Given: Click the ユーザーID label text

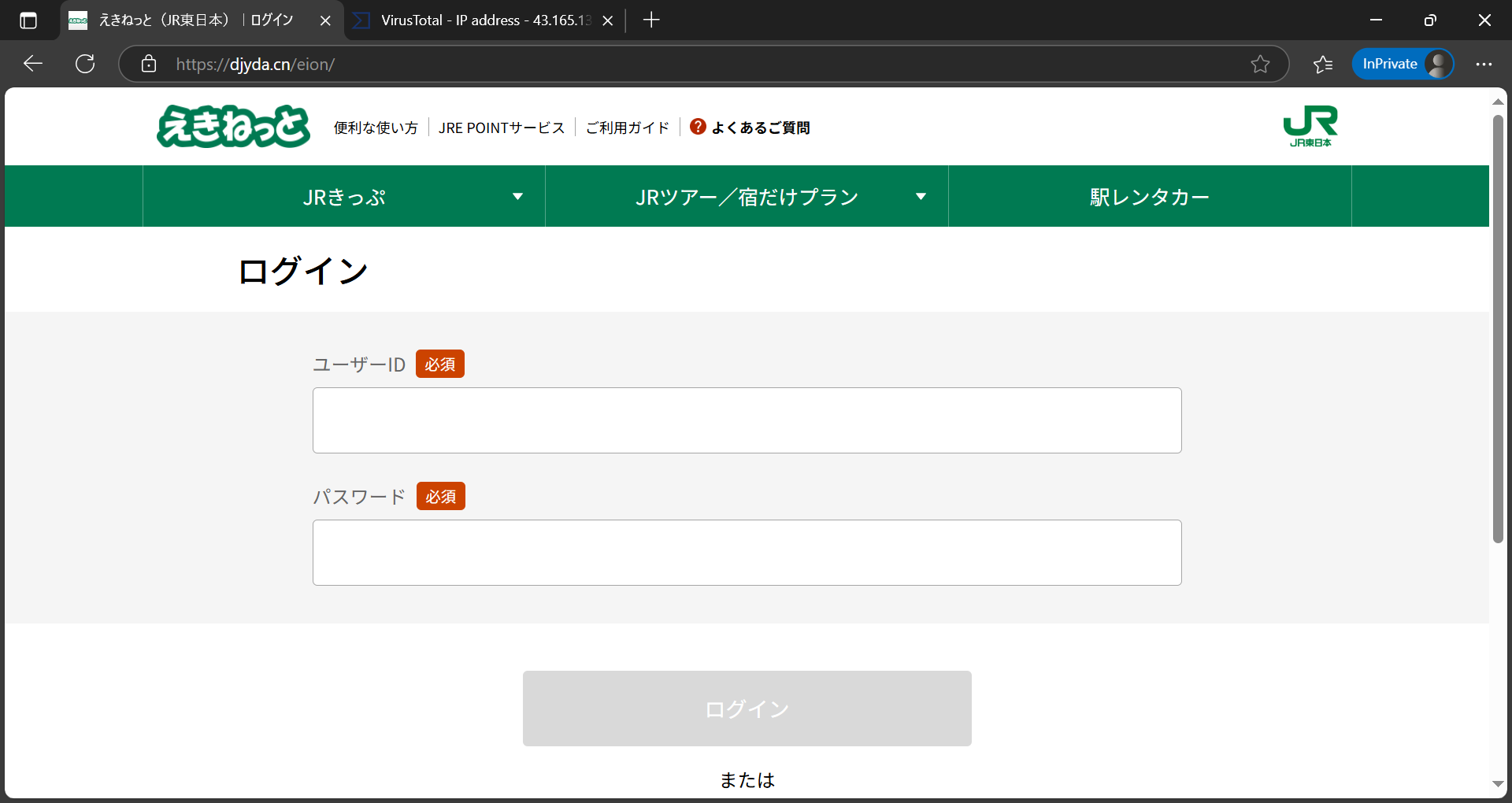Looking at the screenshot, I should [x=359, y=364].
